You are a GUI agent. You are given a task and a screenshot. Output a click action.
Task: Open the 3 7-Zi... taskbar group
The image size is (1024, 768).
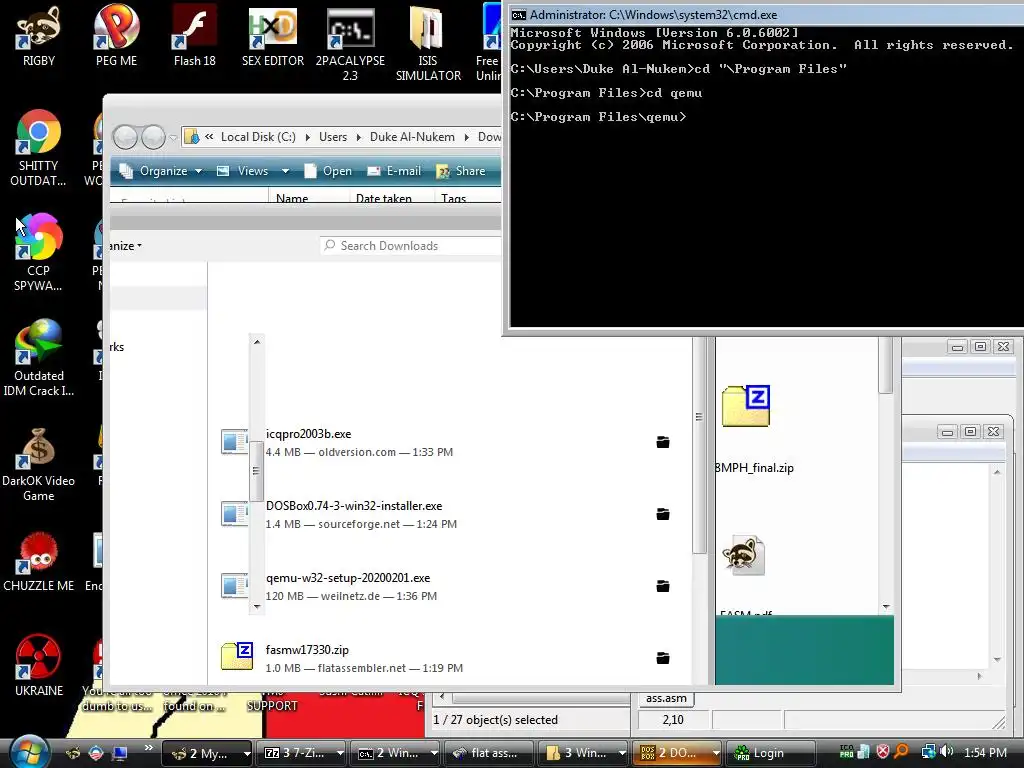(302, 753)
